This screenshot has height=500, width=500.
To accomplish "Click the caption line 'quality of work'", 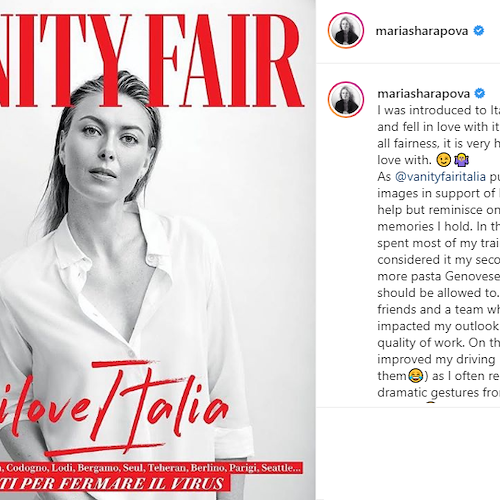I will (439, 343).
